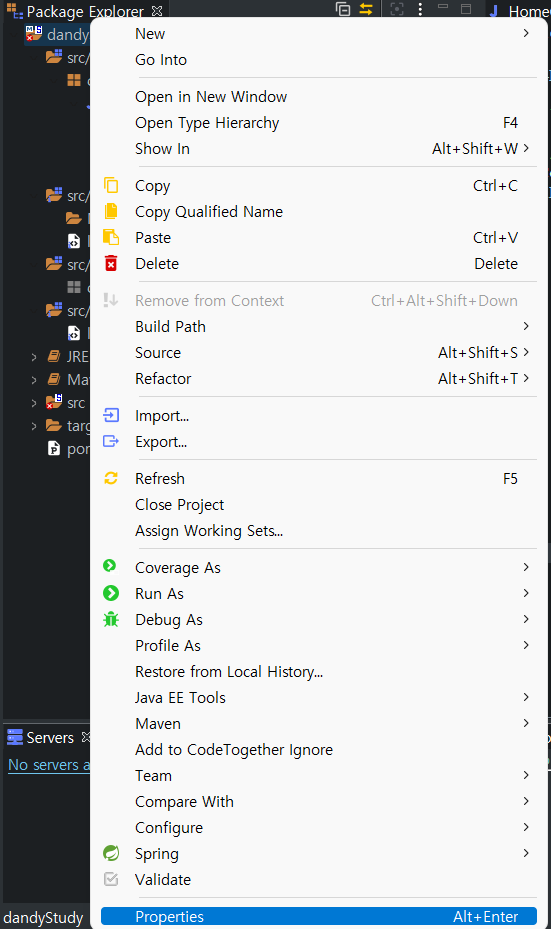Click the Run As green play icon

111,593
